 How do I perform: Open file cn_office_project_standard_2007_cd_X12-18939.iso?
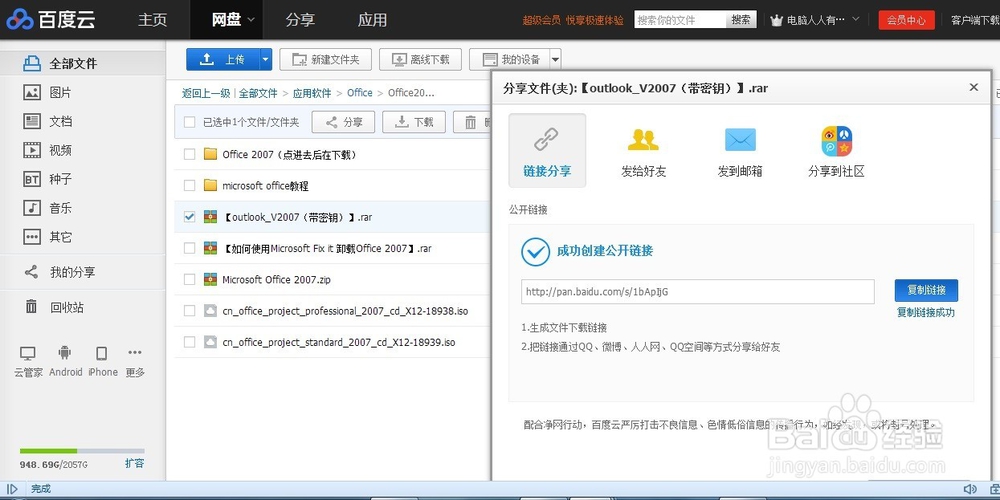point(339,342)
